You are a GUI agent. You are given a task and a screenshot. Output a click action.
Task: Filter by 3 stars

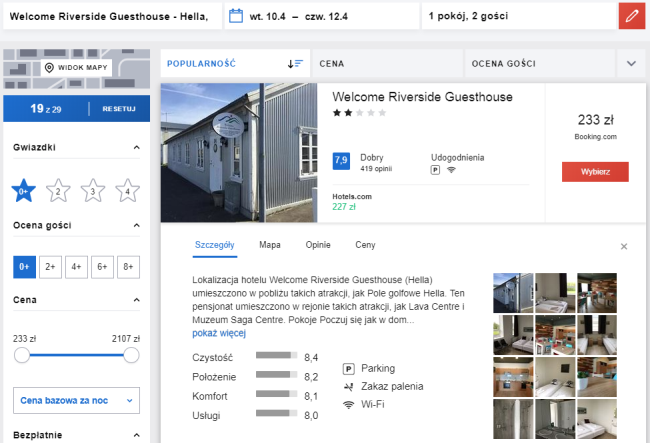[93, 191]
